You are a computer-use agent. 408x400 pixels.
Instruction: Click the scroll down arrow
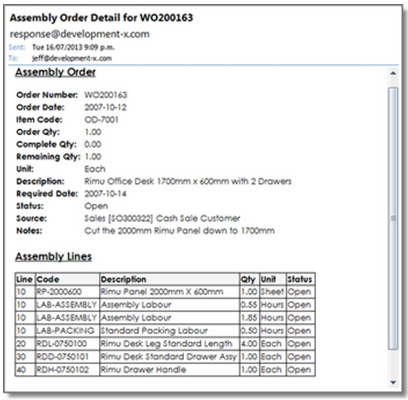(393, 382)
